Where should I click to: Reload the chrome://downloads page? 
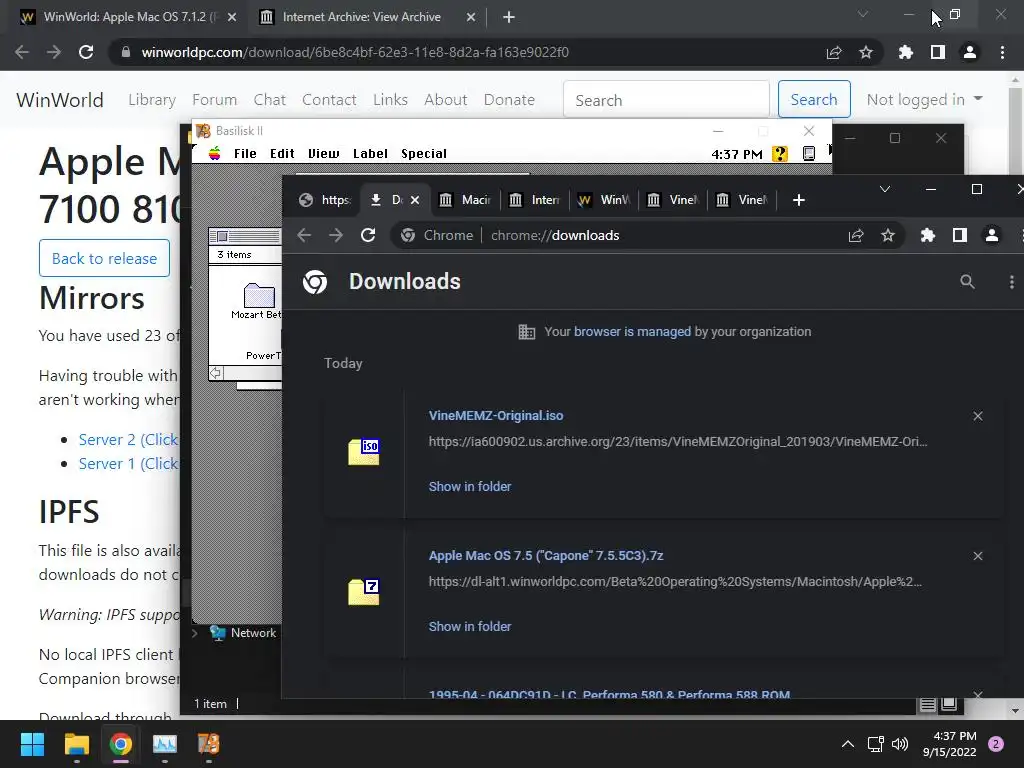coord(368,235)
